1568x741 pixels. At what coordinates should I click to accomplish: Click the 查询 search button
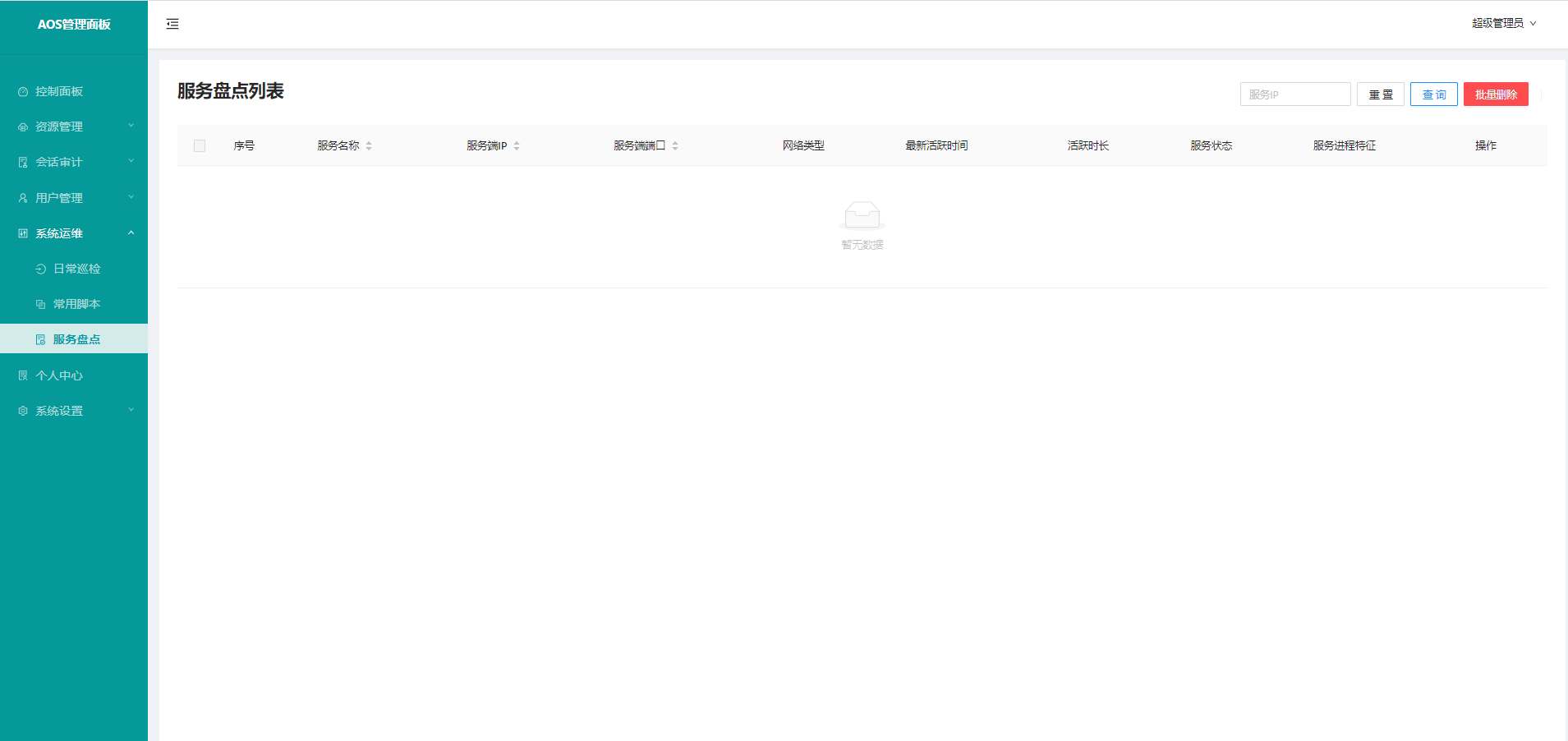click(1433, 94)
